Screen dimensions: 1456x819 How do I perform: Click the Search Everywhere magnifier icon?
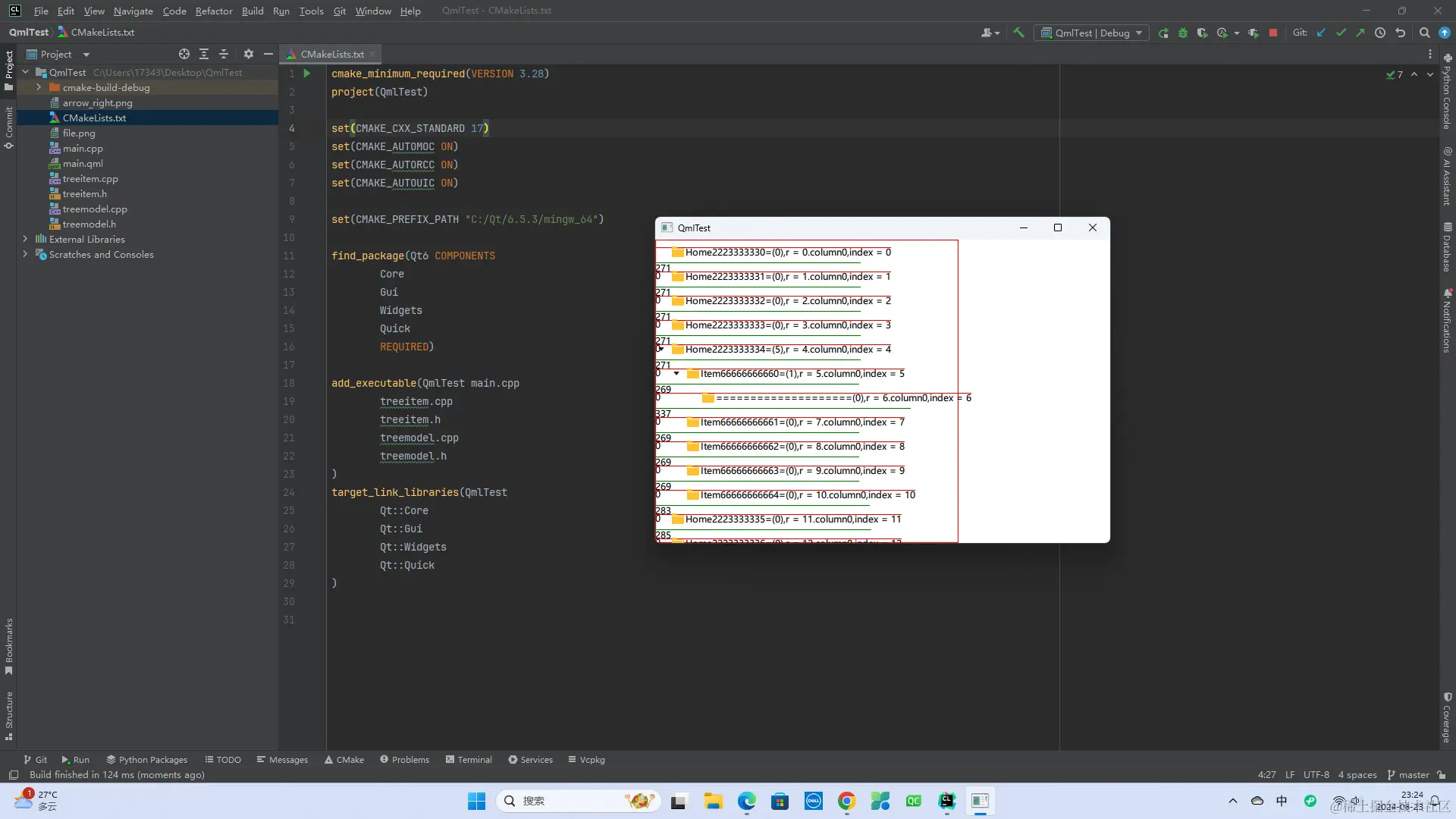pos(1424,33)
